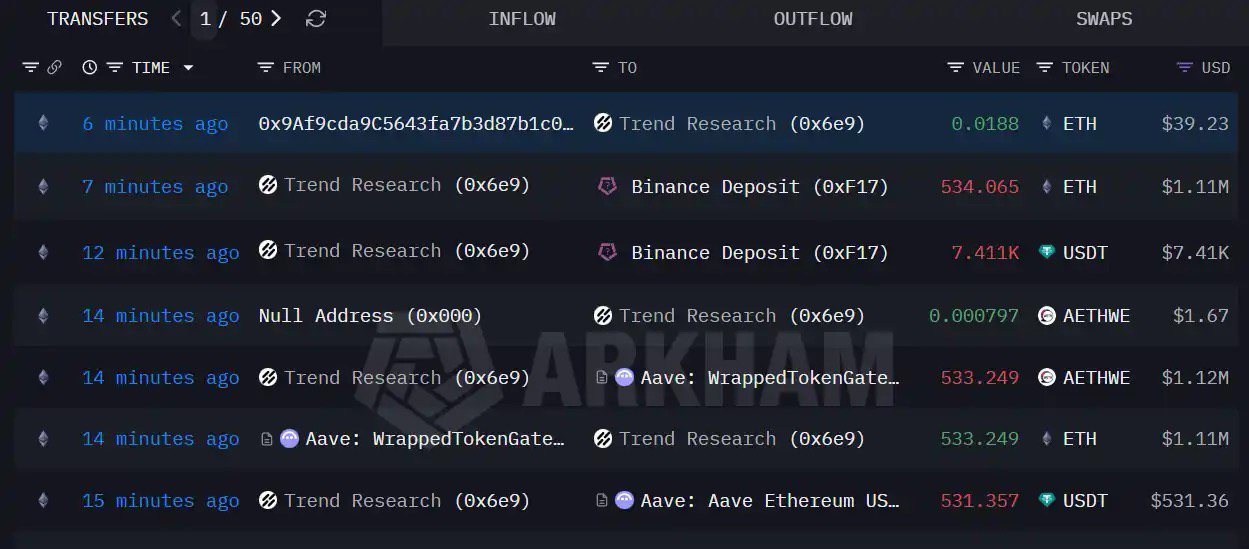Click the clock icon beside TIME
This screenshot has width=1249, height=549.
[90, 68]
